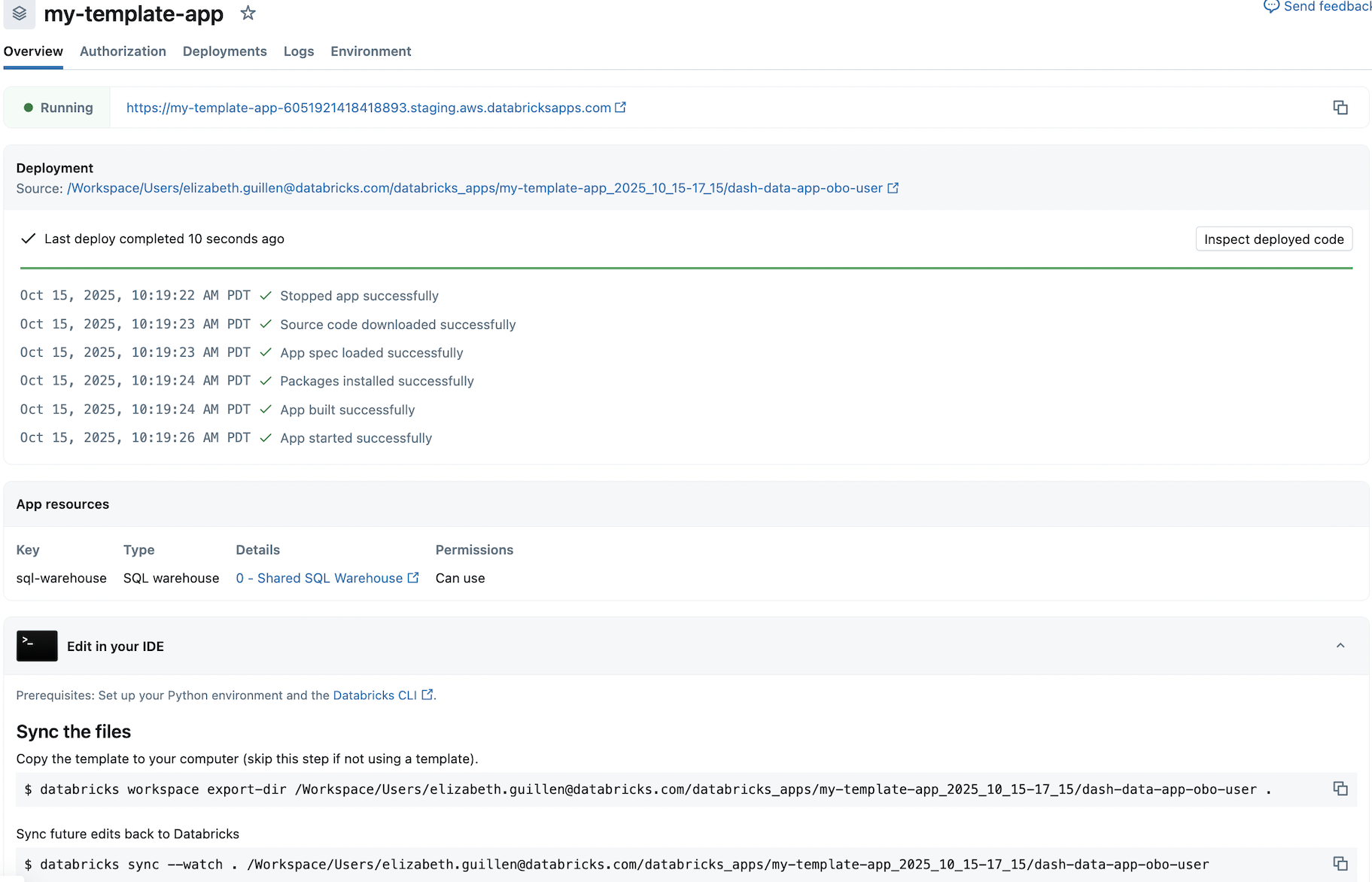Copy the databricks sync command
Image resolution: width=1372 pixels, height=882 pixels.
(1342, 864)
